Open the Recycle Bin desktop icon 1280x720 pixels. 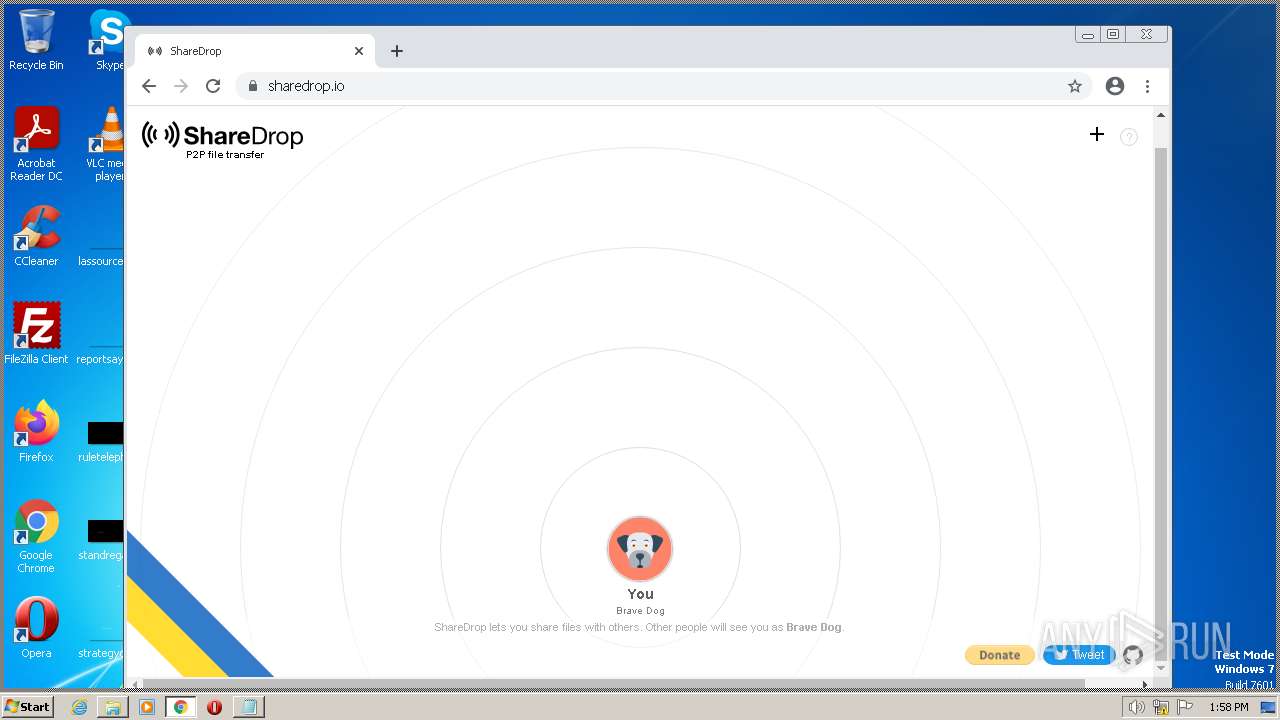coord(36,41)
